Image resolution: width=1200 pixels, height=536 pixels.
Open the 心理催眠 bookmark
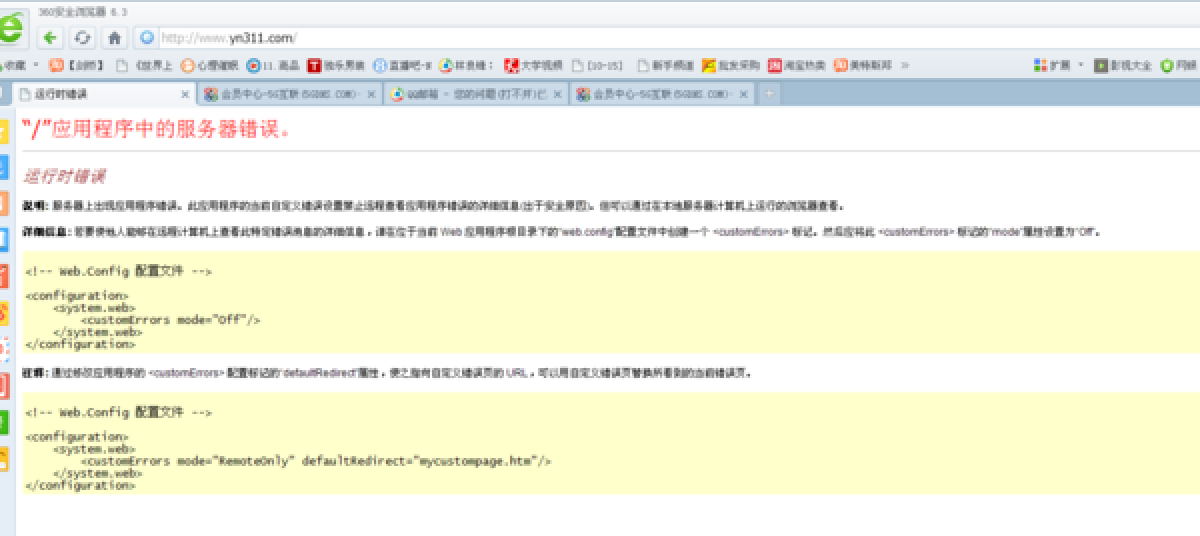[x=209, y=65]
